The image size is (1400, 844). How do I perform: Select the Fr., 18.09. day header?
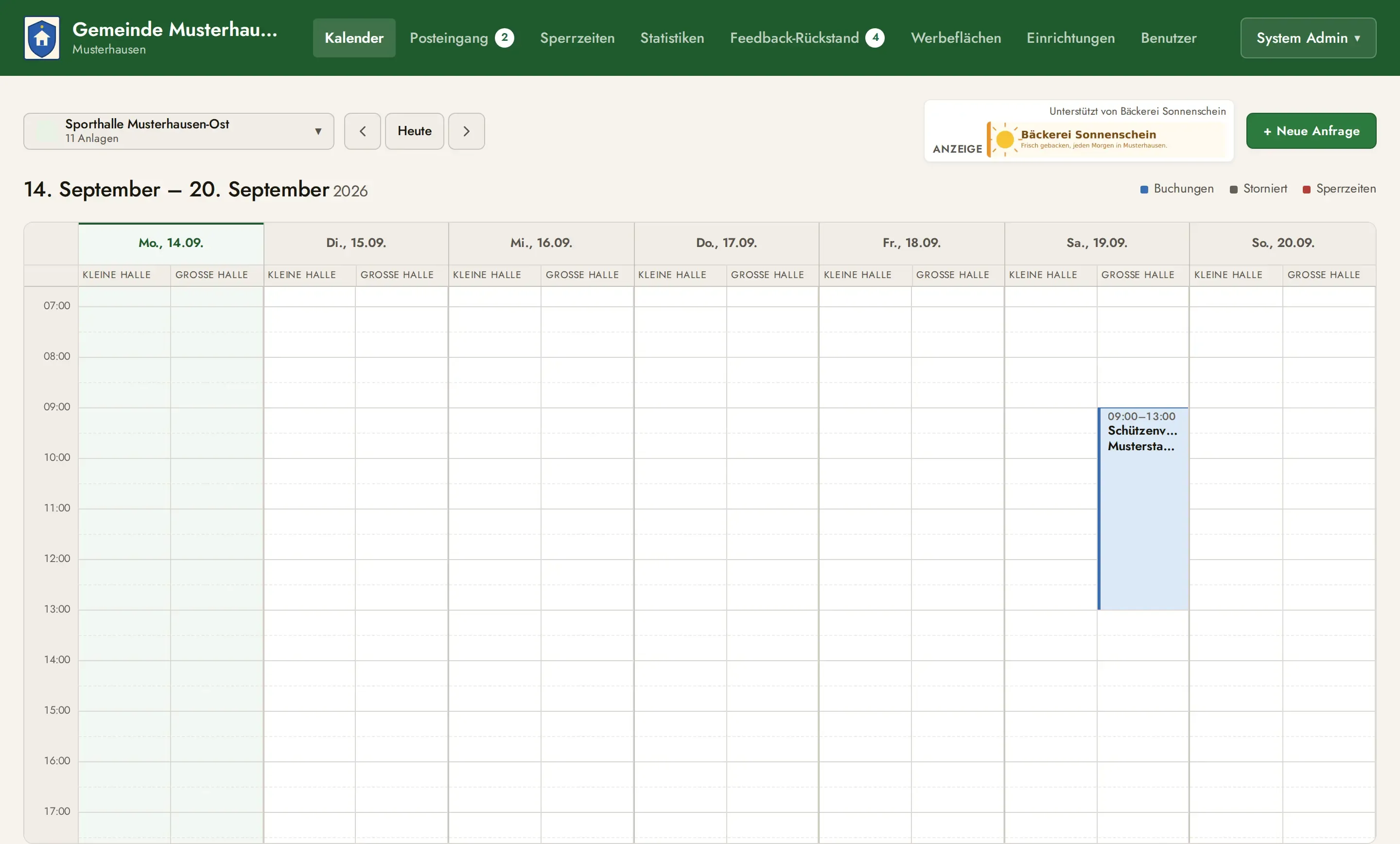coord(912,243)
